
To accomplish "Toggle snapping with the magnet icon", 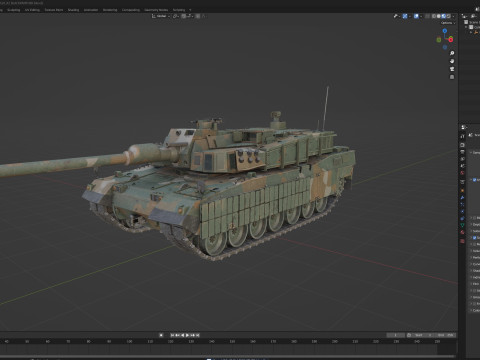I will click(x=184, y=16).
